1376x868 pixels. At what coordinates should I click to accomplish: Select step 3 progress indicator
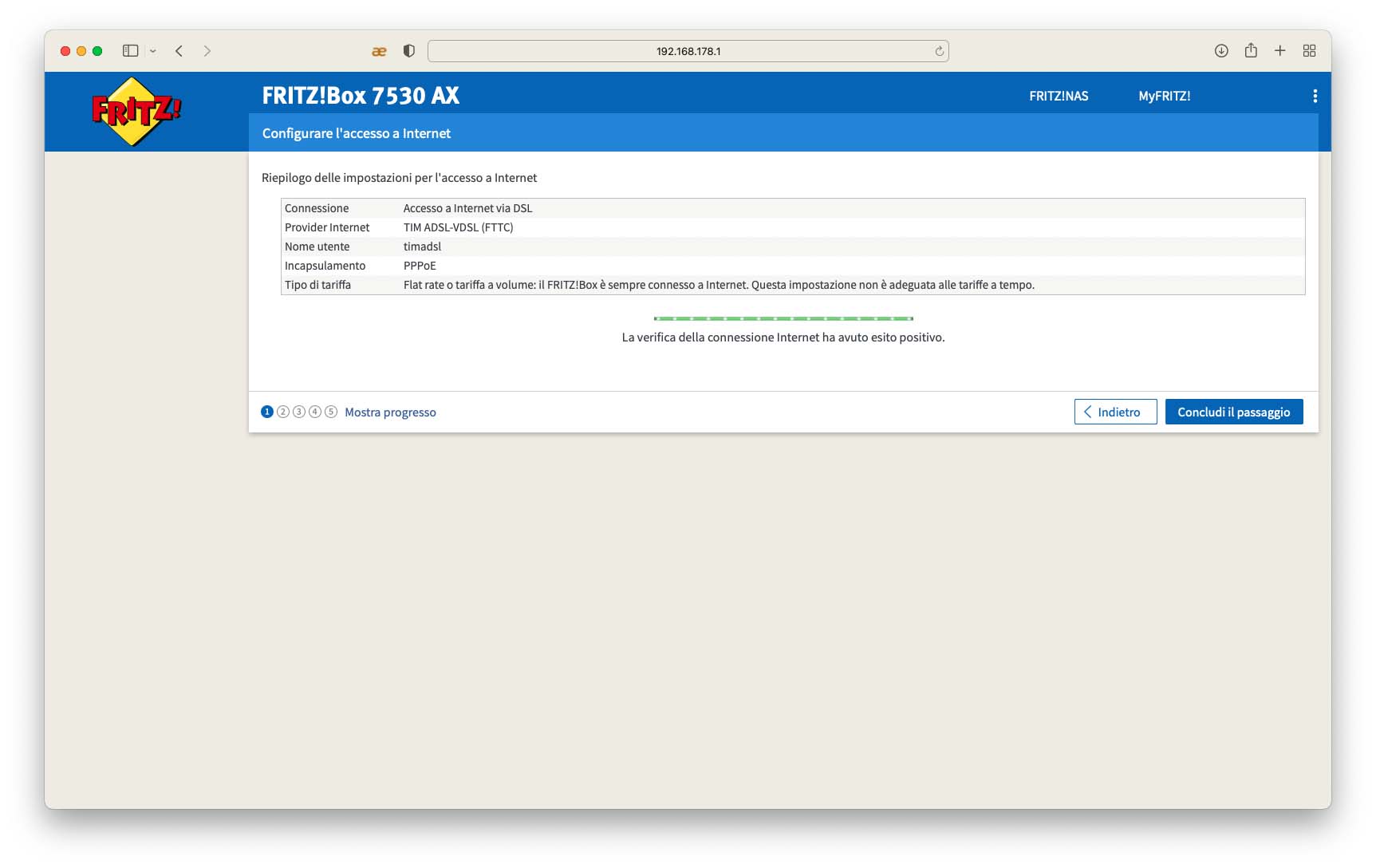(x=299, y=412)
